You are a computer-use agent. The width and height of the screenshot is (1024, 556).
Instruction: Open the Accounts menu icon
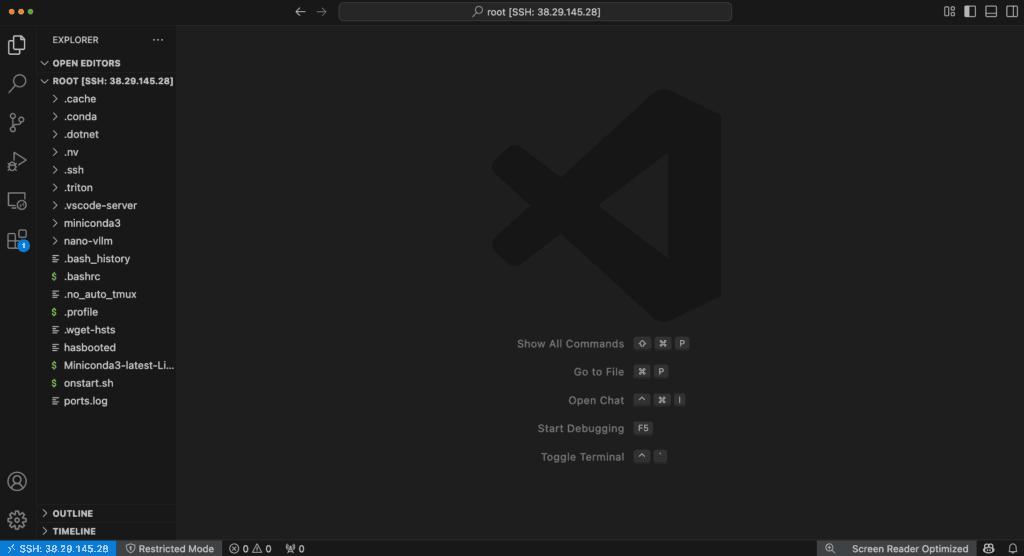(17, 482)
